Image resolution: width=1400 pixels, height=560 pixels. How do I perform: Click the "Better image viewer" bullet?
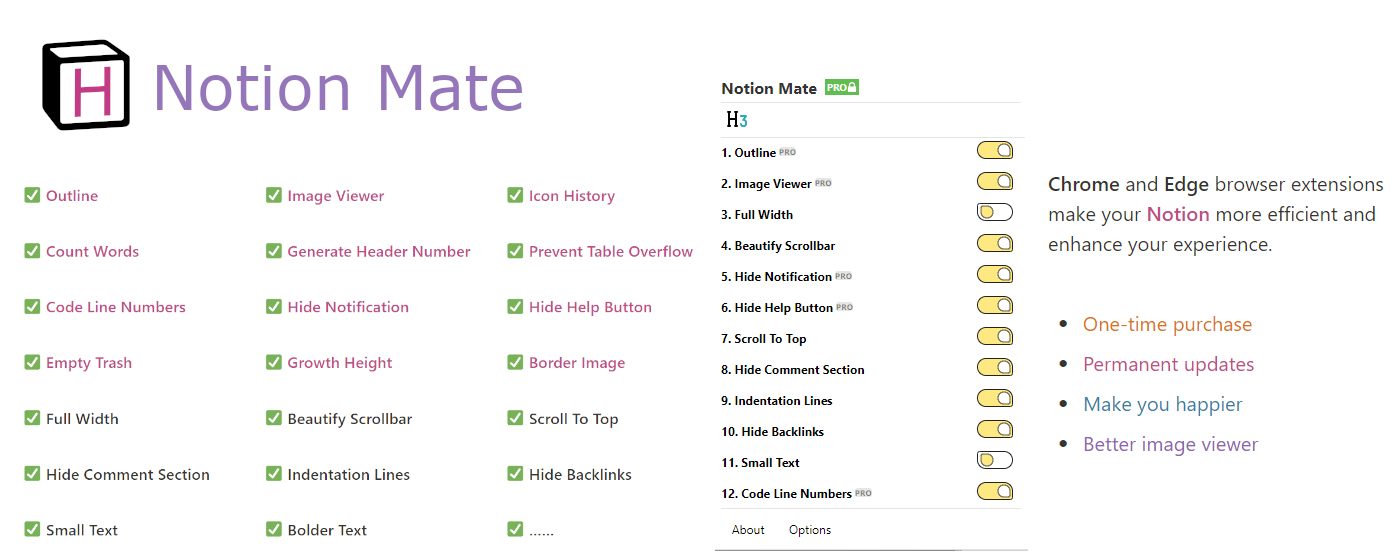(x=1170, y=444)
